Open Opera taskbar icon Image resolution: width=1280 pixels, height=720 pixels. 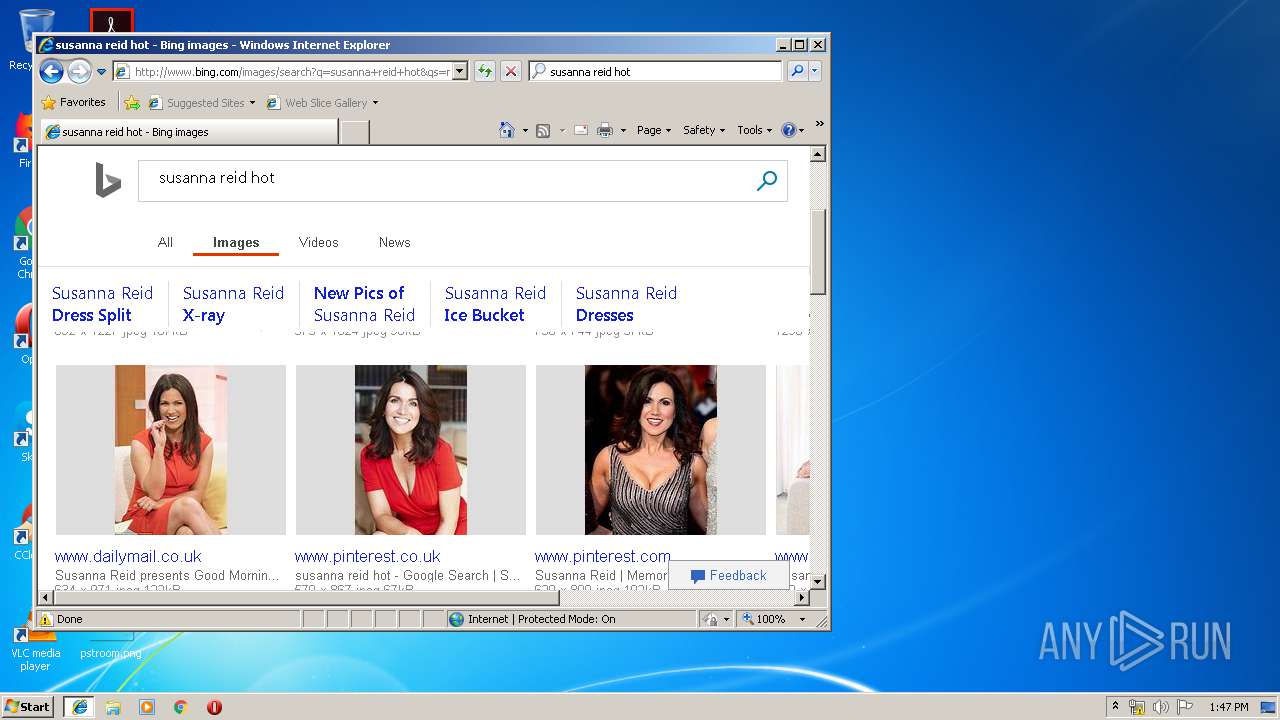pos(214,707)
